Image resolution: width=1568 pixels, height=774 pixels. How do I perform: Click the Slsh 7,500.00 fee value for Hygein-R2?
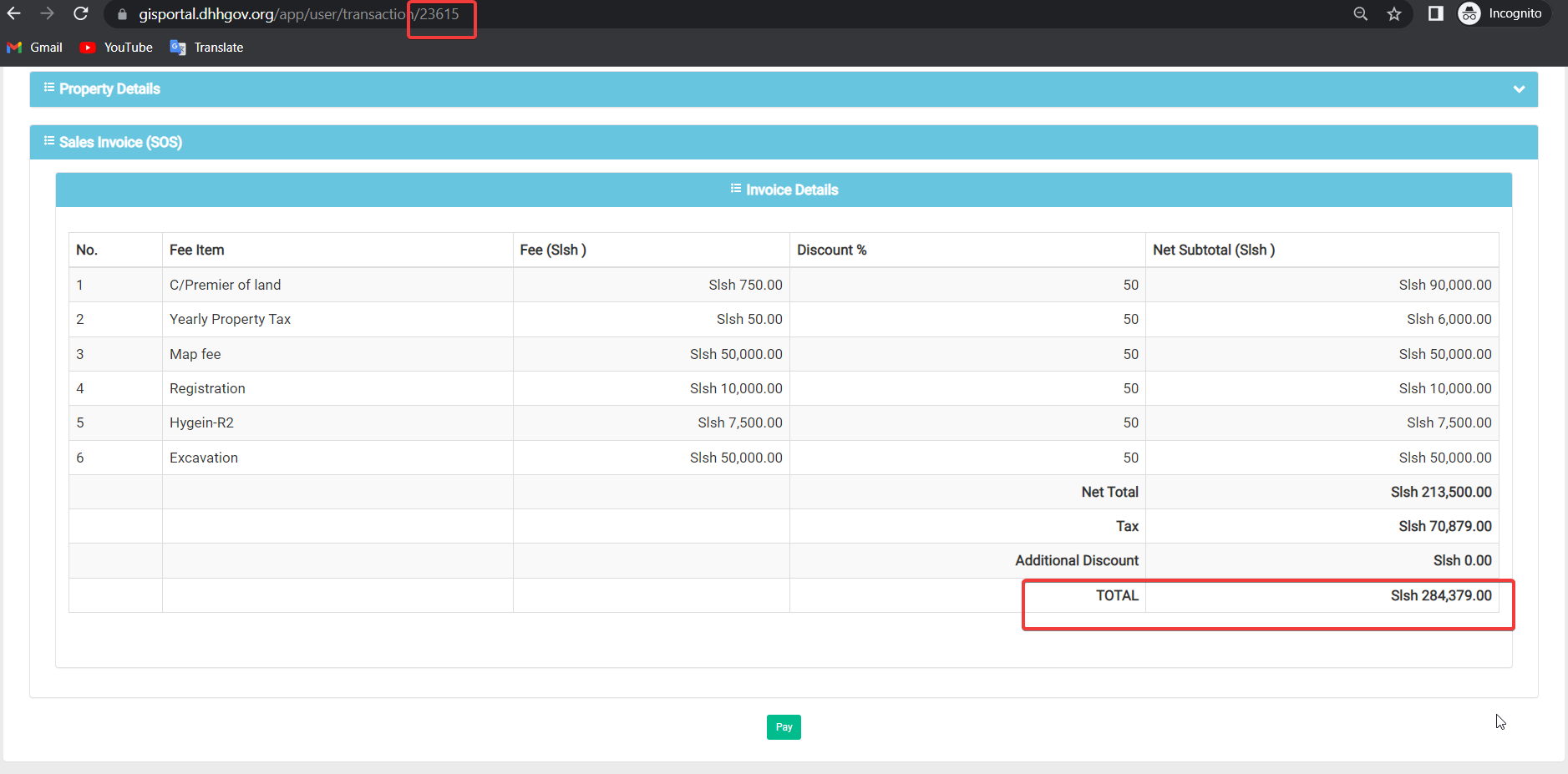[740, 422]
